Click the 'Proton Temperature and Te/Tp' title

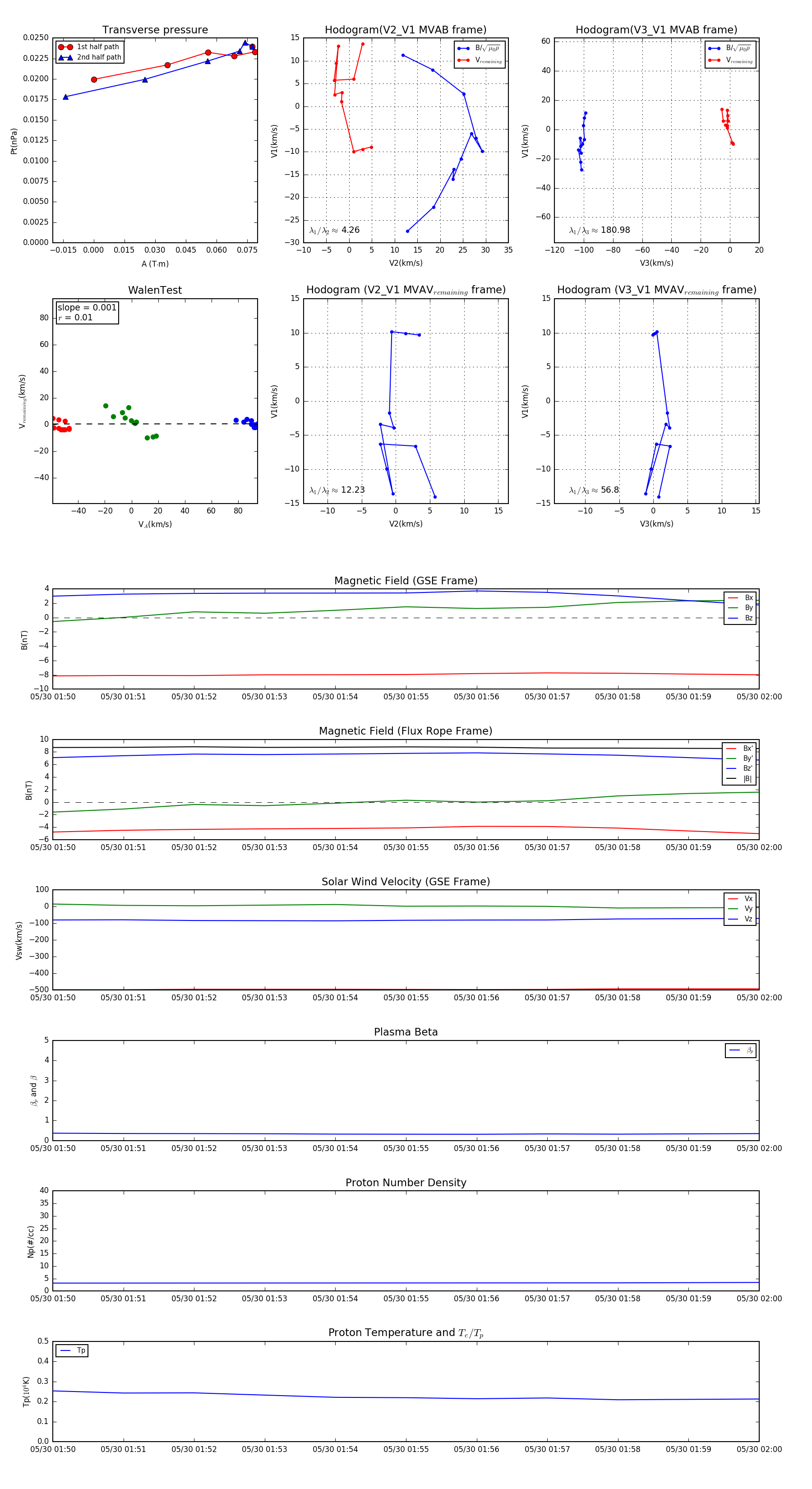pyautogui.click(x=406, y=1333)
